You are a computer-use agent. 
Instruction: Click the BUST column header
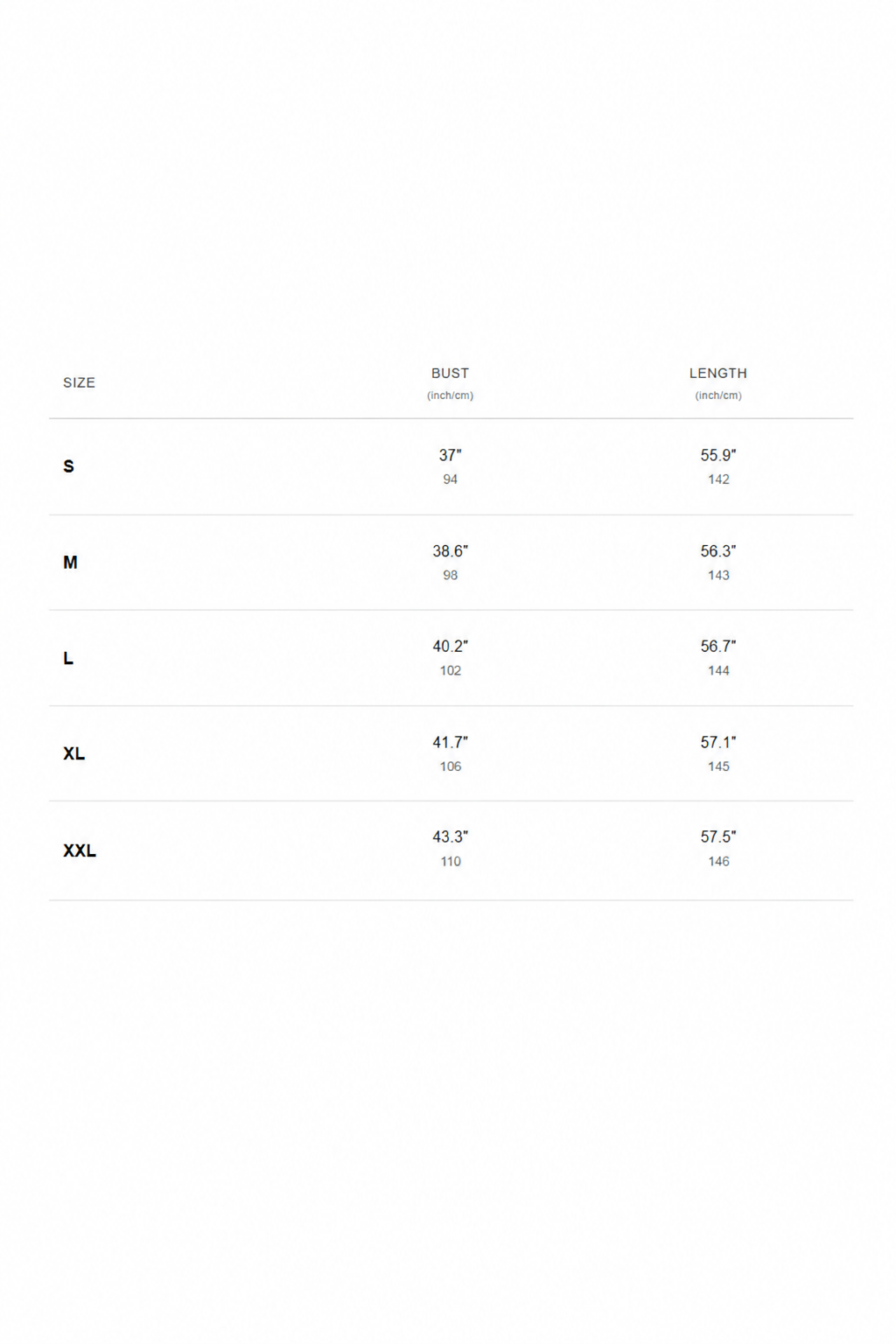point(450,373)
